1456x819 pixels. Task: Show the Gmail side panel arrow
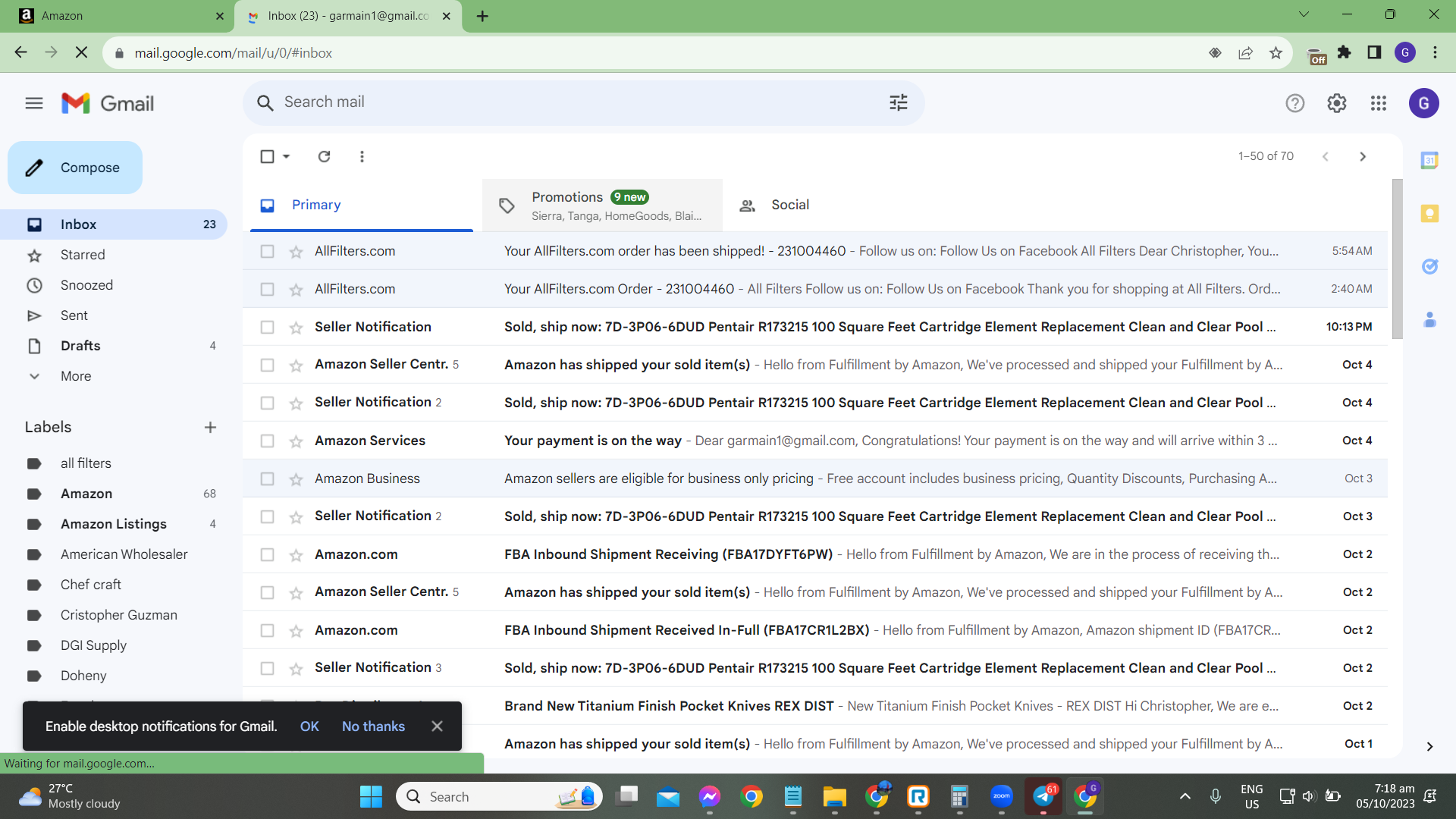(x=1429, y=747)
